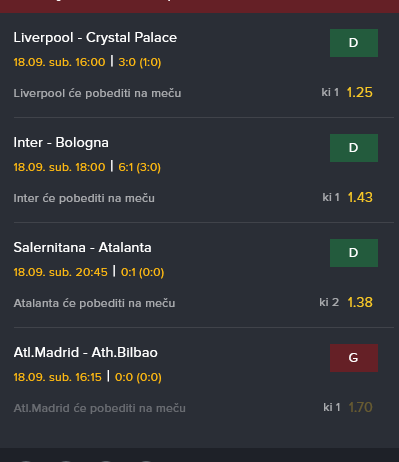Image resolution: width=399 pixels, height=462 pixels.
Task: Open the Salernitana - Atalanta match
Action: point(82,248)
